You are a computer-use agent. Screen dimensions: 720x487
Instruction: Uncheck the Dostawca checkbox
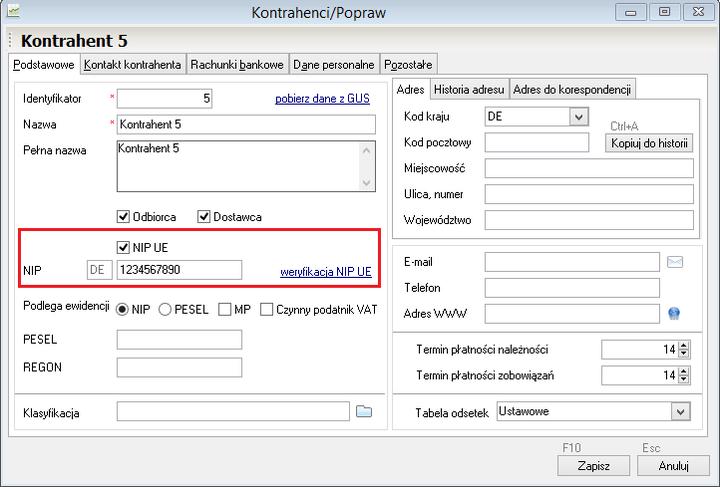tap(205, 216)
